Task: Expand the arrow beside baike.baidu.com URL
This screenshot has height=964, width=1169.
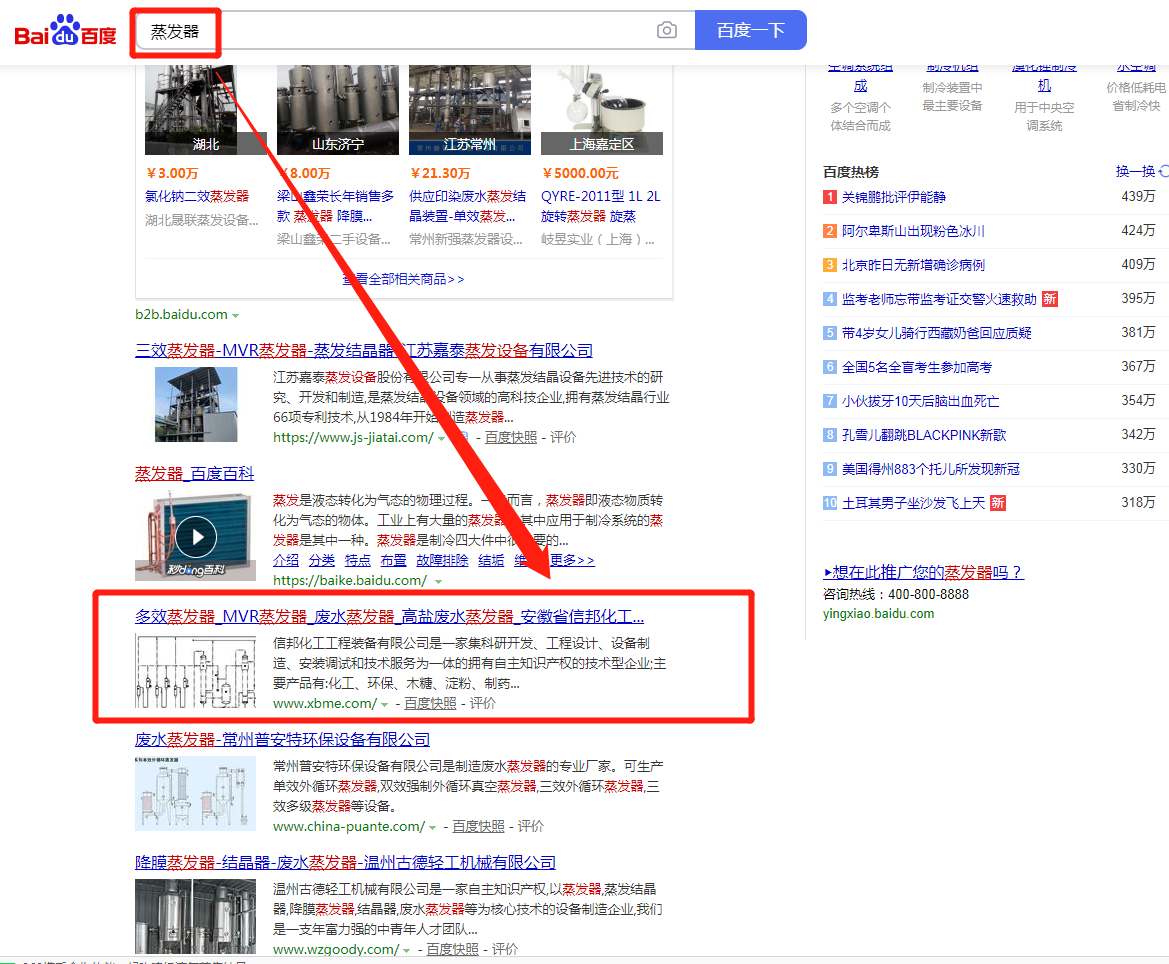Action: 438,582
